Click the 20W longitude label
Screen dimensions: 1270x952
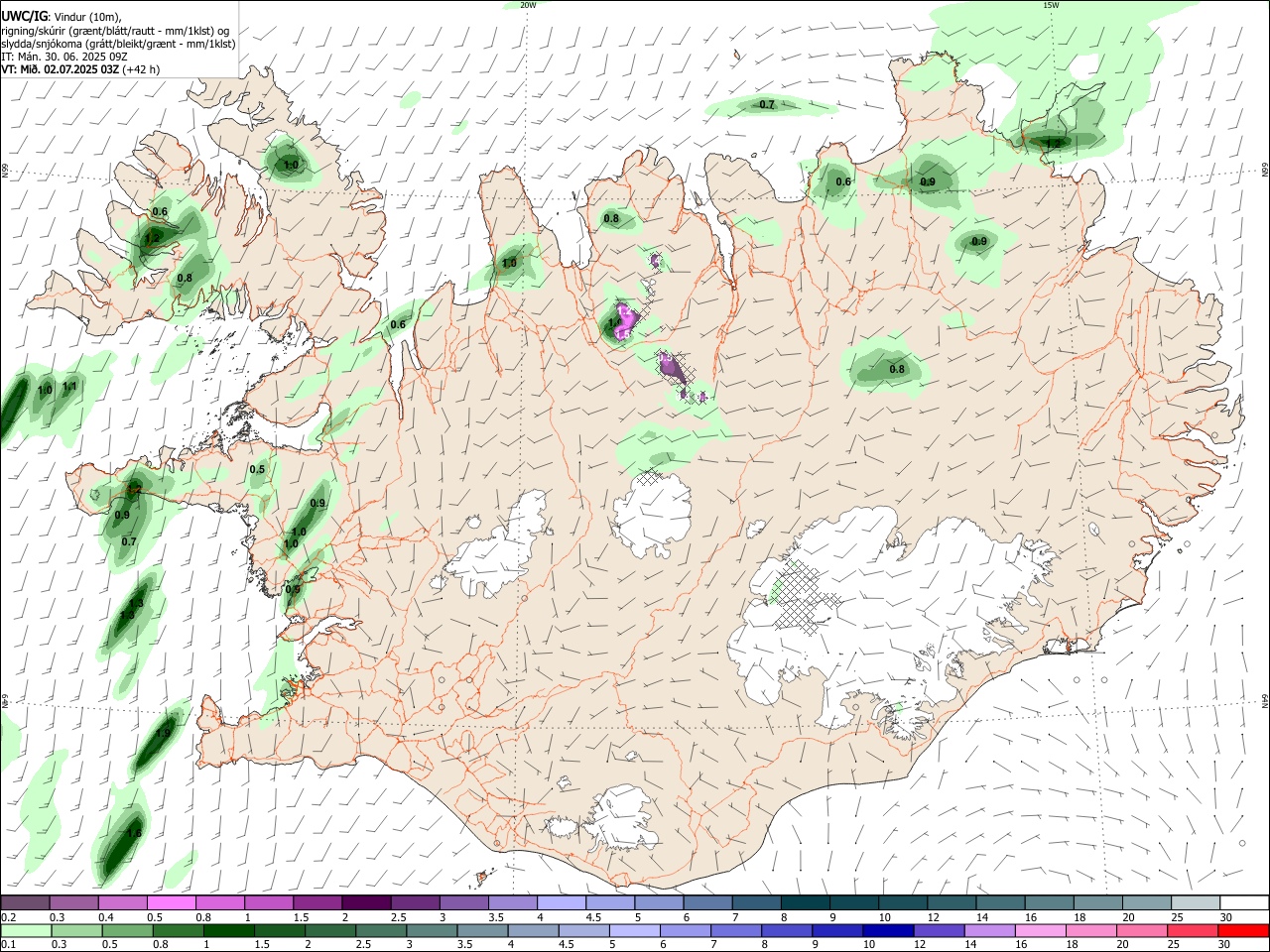(x=528, y=5)
